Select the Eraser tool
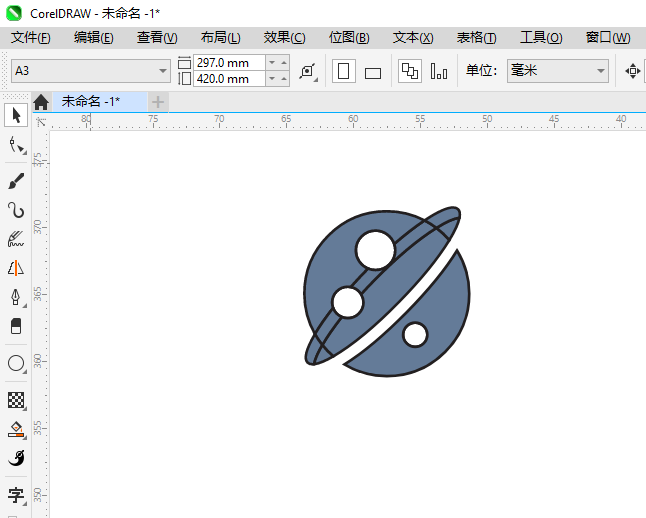Viewport: 646px width, 518px height. pyautogui.click(x=16, y=326)
